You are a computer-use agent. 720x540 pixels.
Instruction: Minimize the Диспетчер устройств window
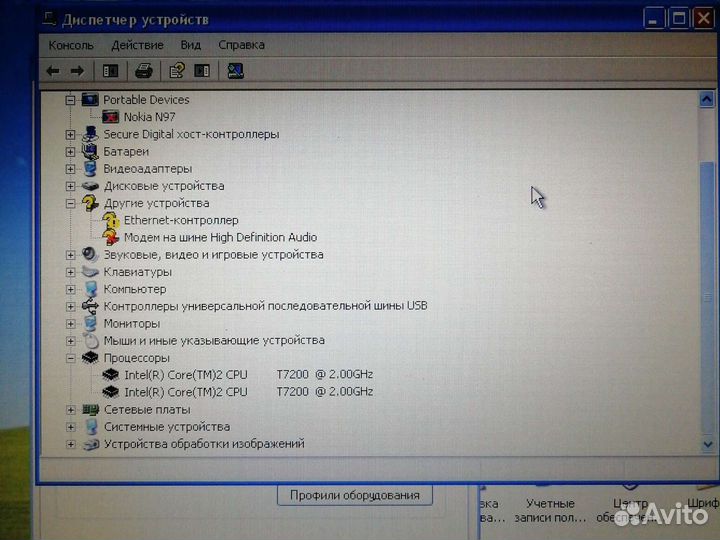click(654, 18)
